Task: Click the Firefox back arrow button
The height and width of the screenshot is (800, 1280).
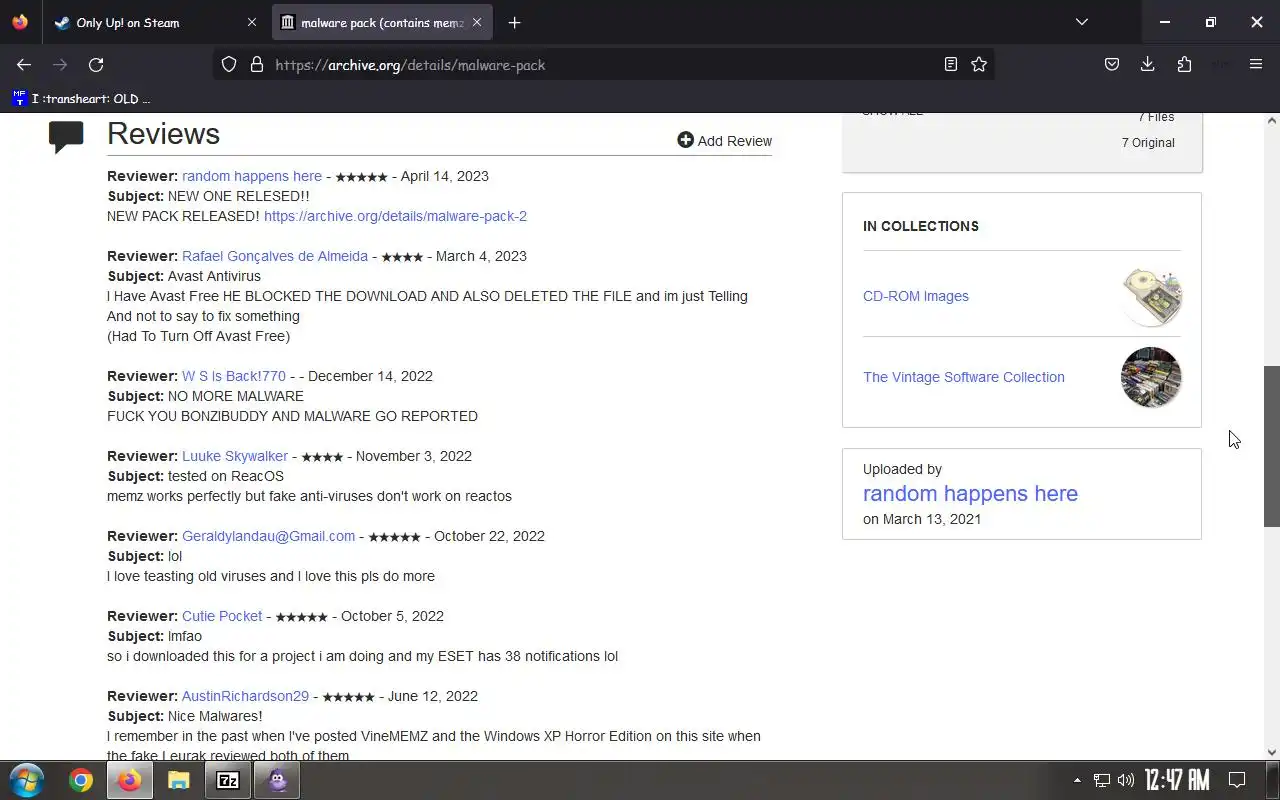Action: pos(24,64)
